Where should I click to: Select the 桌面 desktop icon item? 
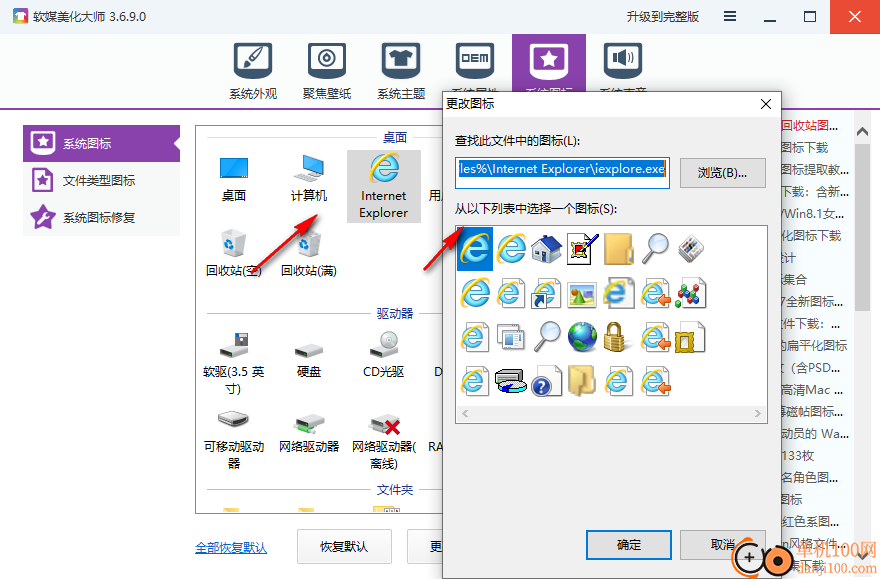[x=234, y=180]
